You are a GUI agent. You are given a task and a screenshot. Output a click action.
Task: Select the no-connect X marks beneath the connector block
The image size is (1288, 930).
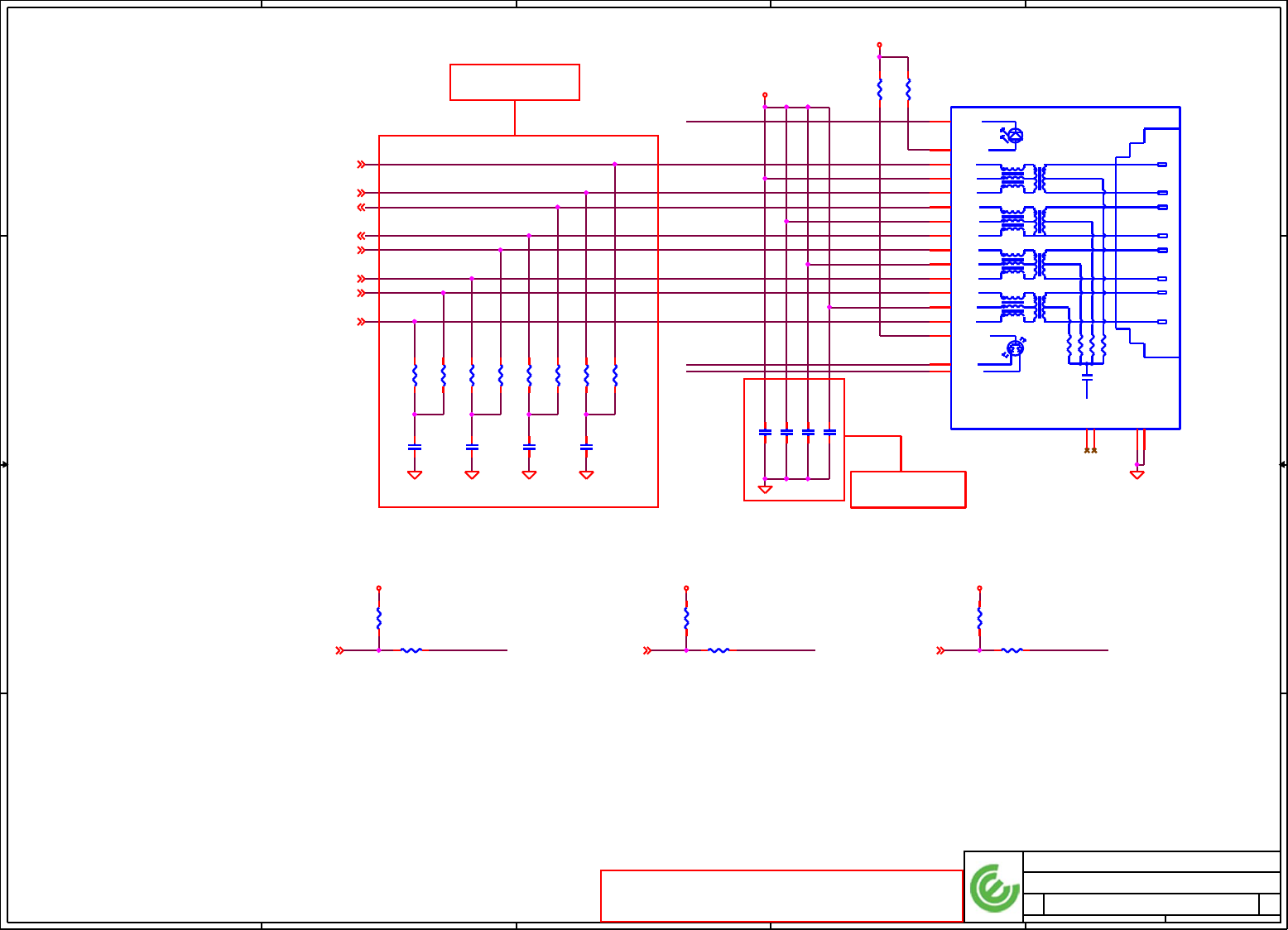tap(1091, 450)
